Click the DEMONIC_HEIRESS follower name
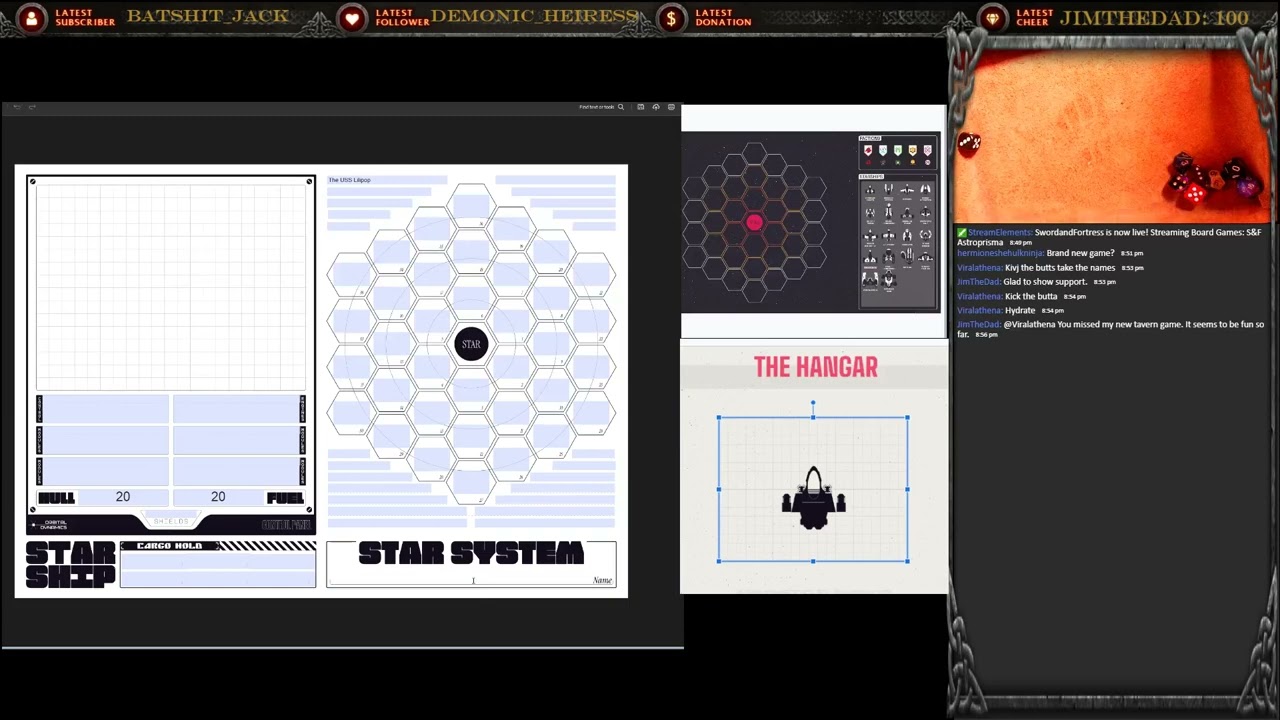Viewport: 1280px width, 720px height. pyautogui.click(x=534, y=16)
